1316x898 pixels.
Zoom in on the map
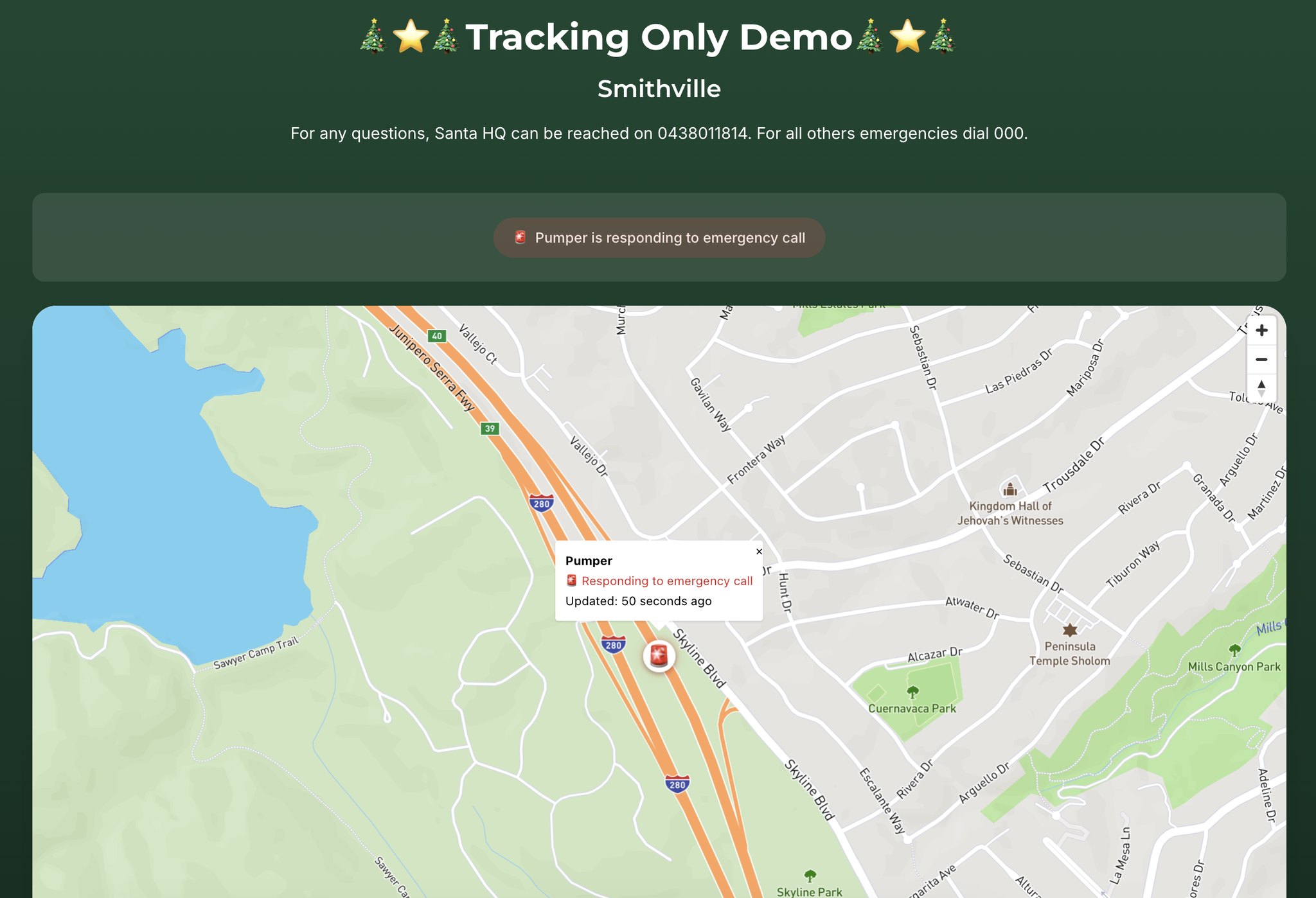[x=1261, y=330]
